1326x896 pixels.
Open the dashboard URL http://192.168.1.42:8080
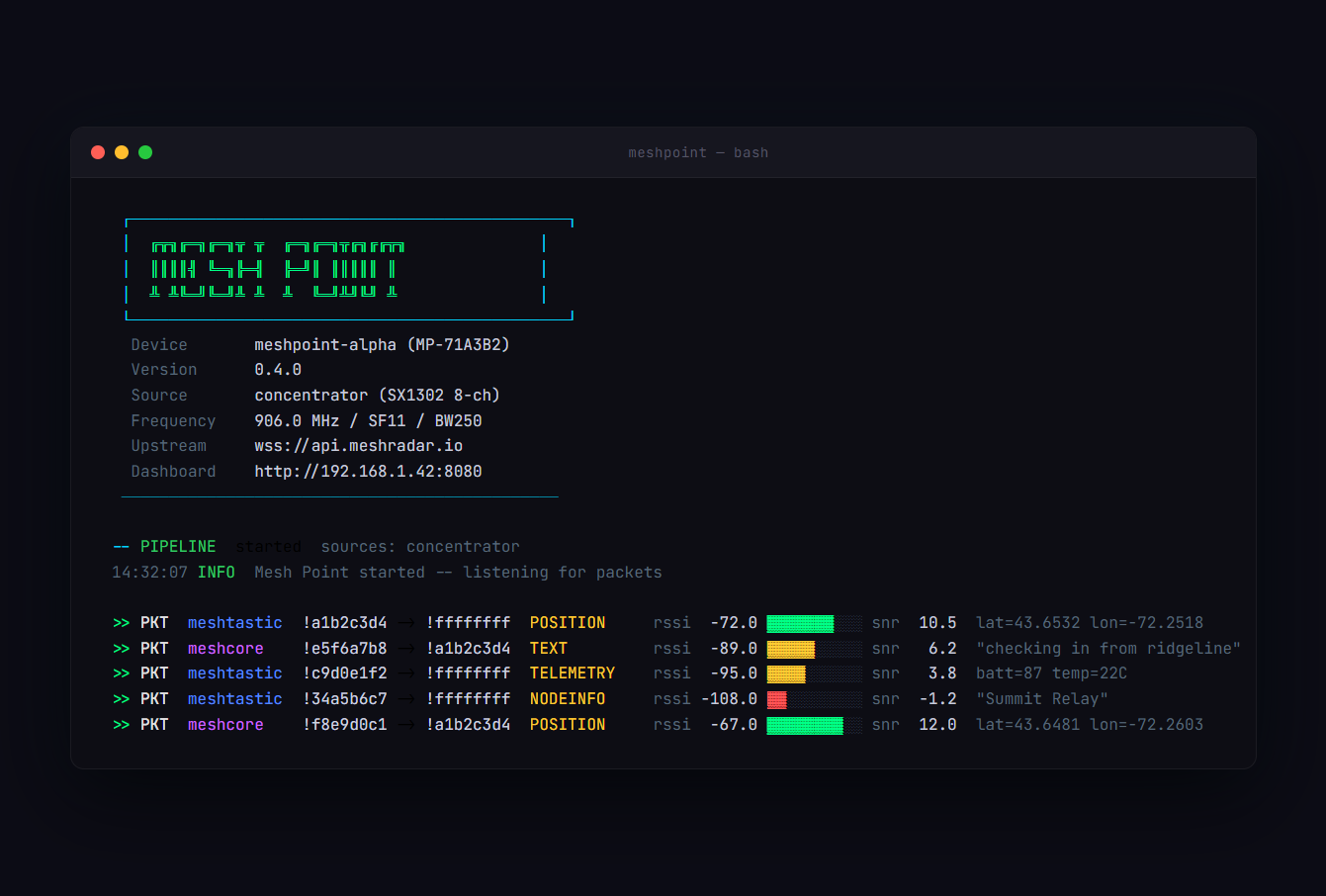(x=368, y=472)
